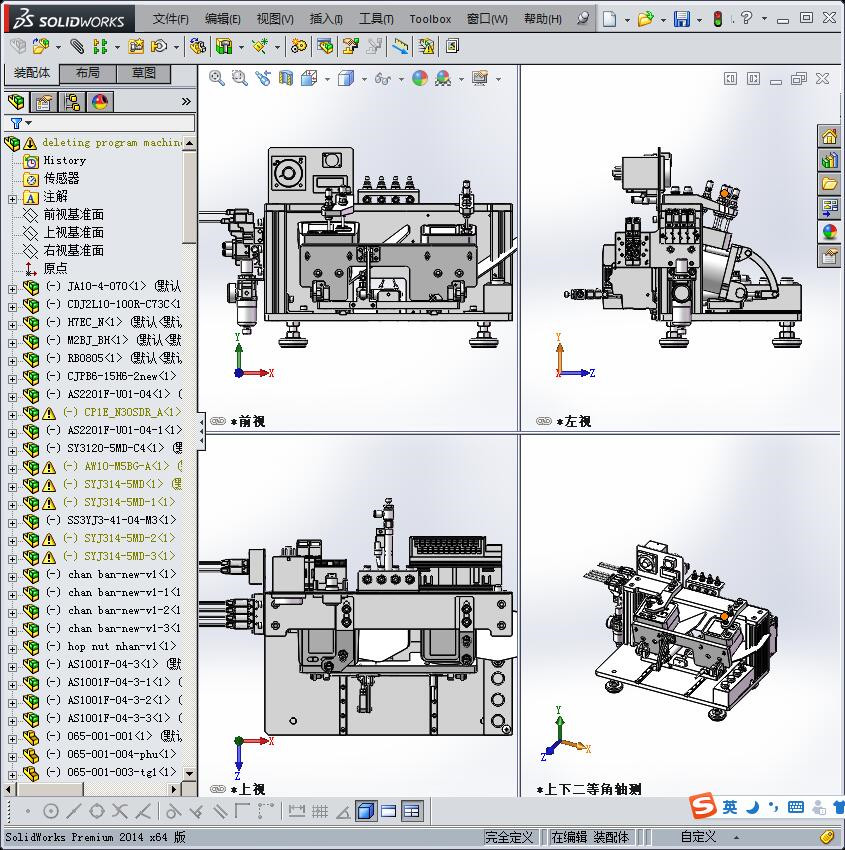
Task: Open the ConfigurationManager tab icon
Action: point(72,102)
